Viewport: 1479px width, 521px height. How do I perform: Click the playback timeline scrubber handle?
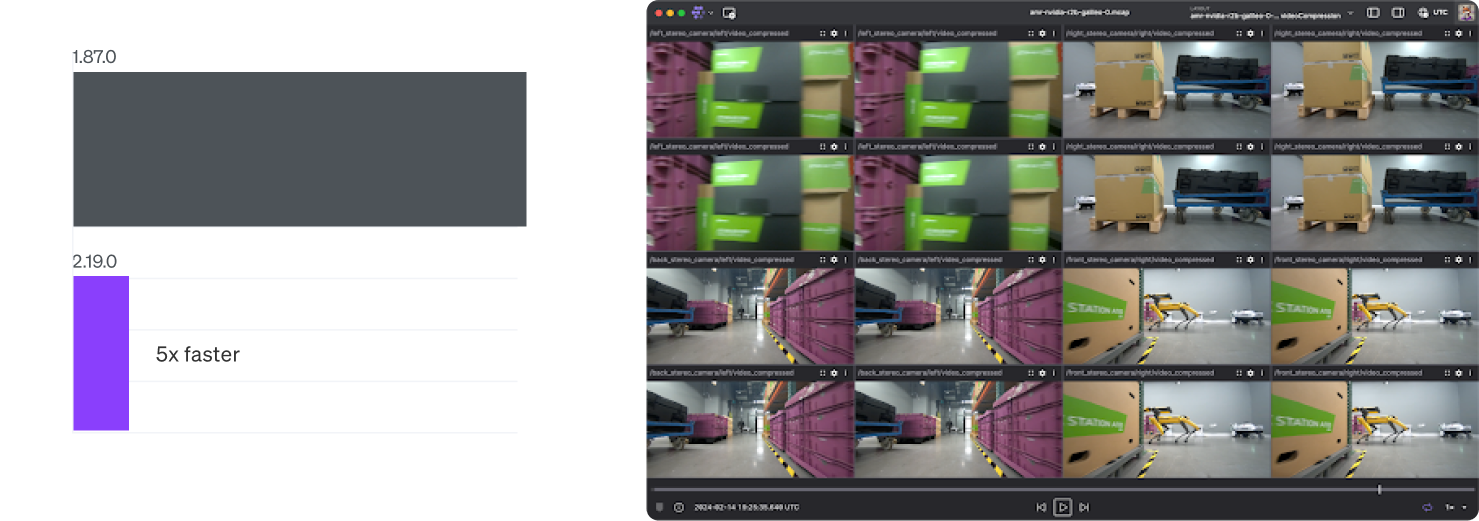pyautogui.click(x=1380, y=489)
